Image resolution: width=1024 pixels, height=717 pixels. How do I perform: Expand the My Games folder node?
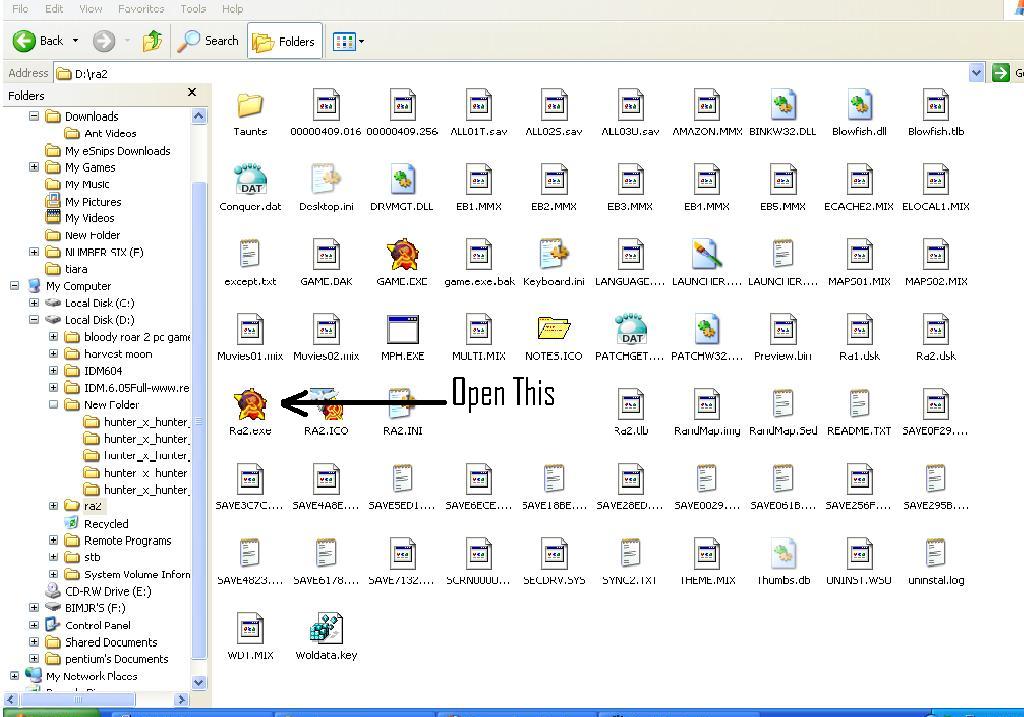(x=34, y=167)
